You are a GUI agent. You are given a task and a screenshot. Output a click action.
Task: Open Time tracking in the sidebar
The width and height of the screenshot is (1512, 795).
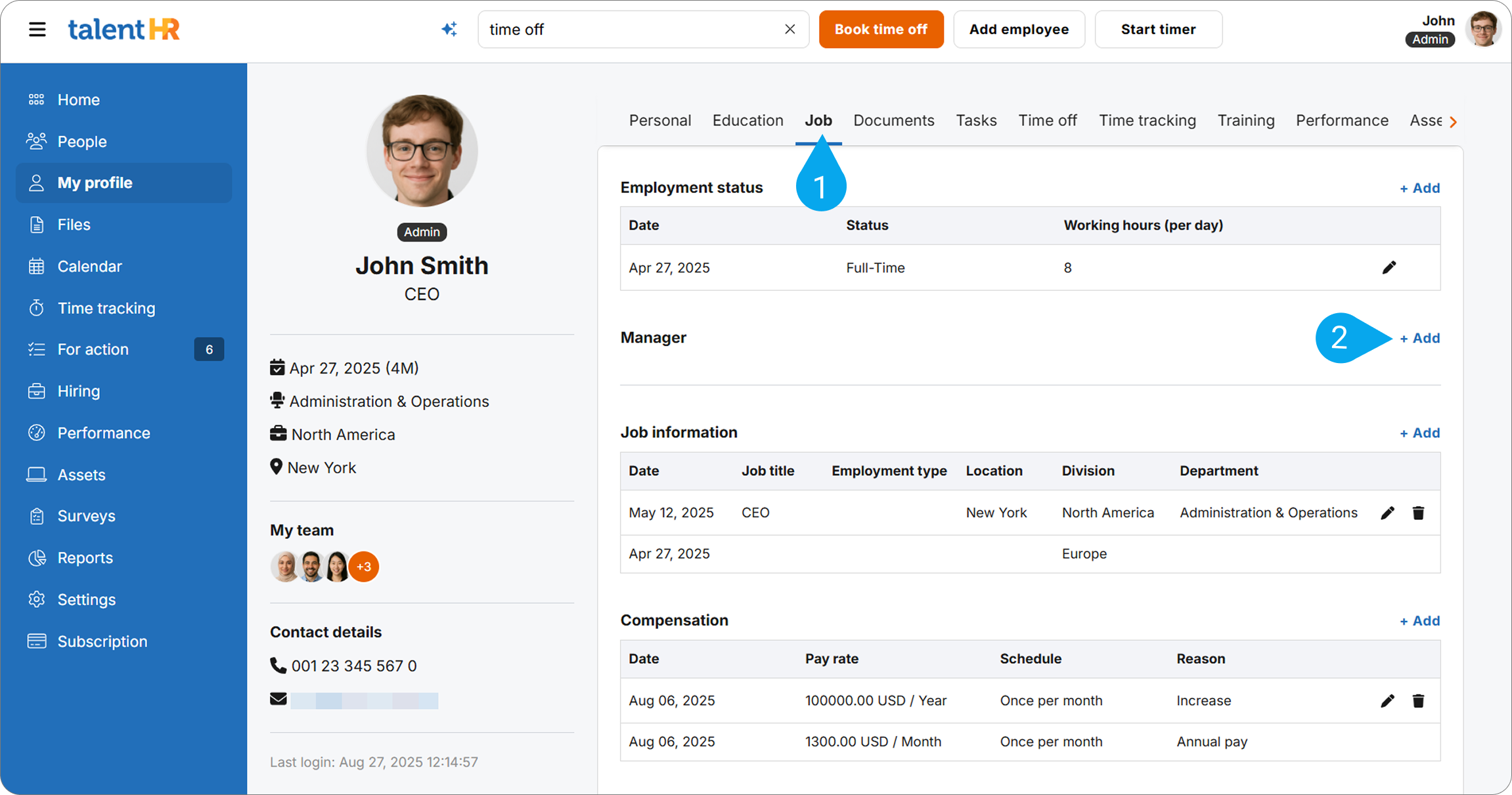click(x=106, y=308)
